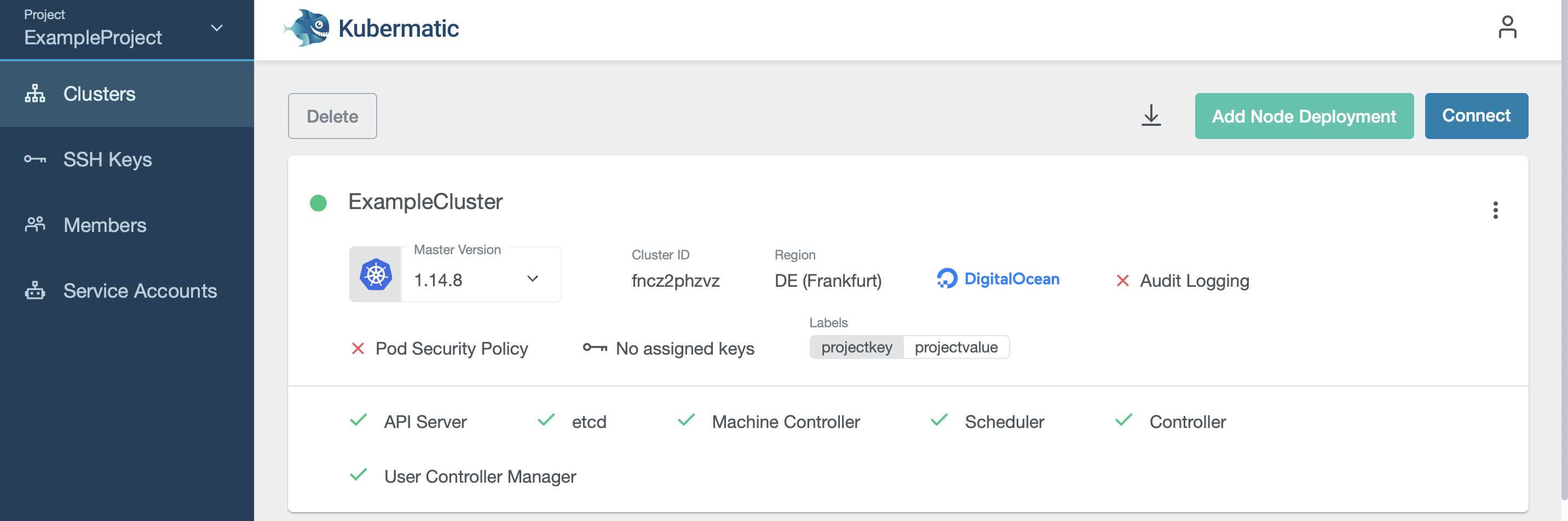Click Add Node Deployment button
The height and width of the screenshot is (521, 1568).
(x=1304, y=115)
